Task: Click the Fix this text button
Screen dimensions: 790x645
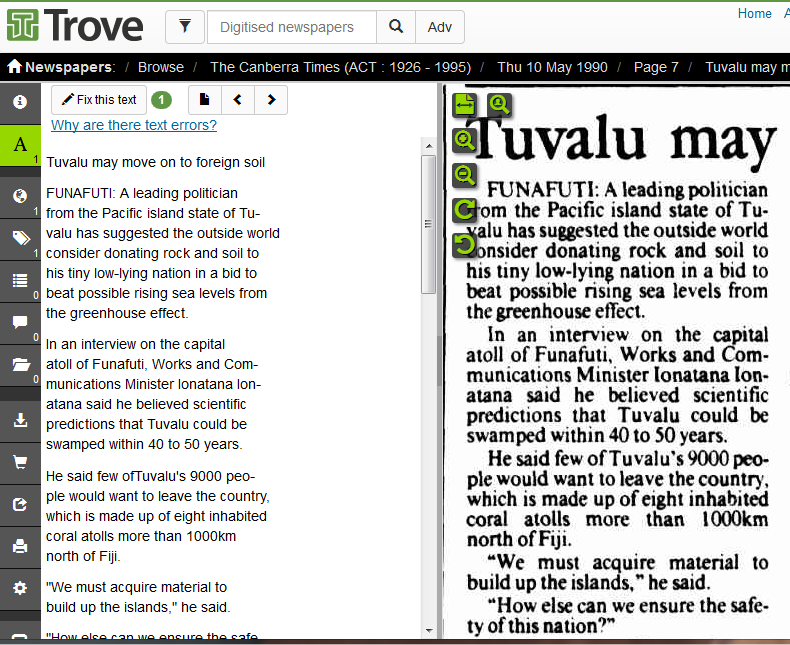Action: (x=99, y=100)
